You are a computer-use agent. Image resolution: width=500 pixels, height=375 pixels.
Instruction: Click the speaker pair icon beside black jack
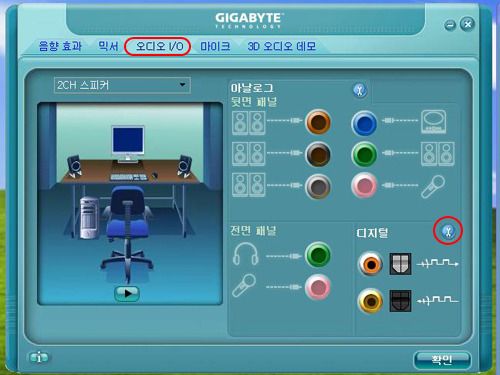coord(249,154)
